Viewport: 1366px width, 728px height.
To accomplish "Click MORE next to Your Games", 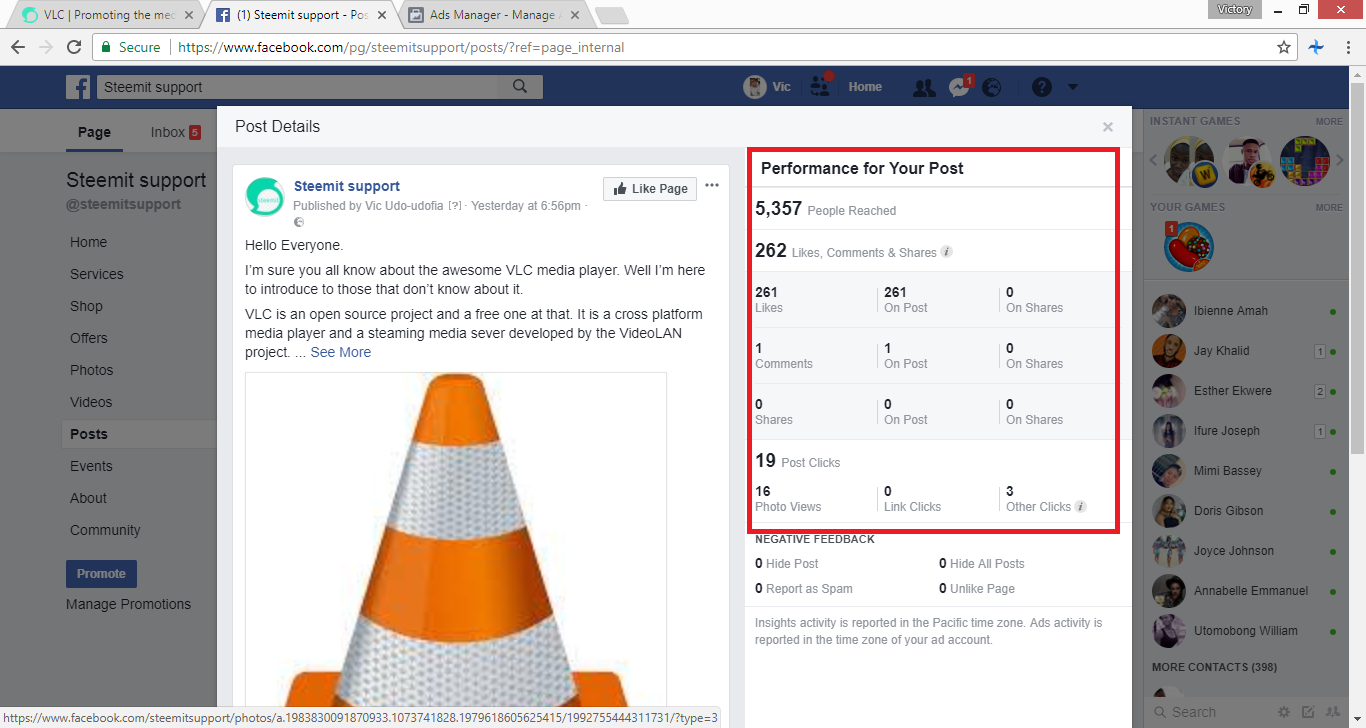I will pyautogui.click(x=1329, y=208).
